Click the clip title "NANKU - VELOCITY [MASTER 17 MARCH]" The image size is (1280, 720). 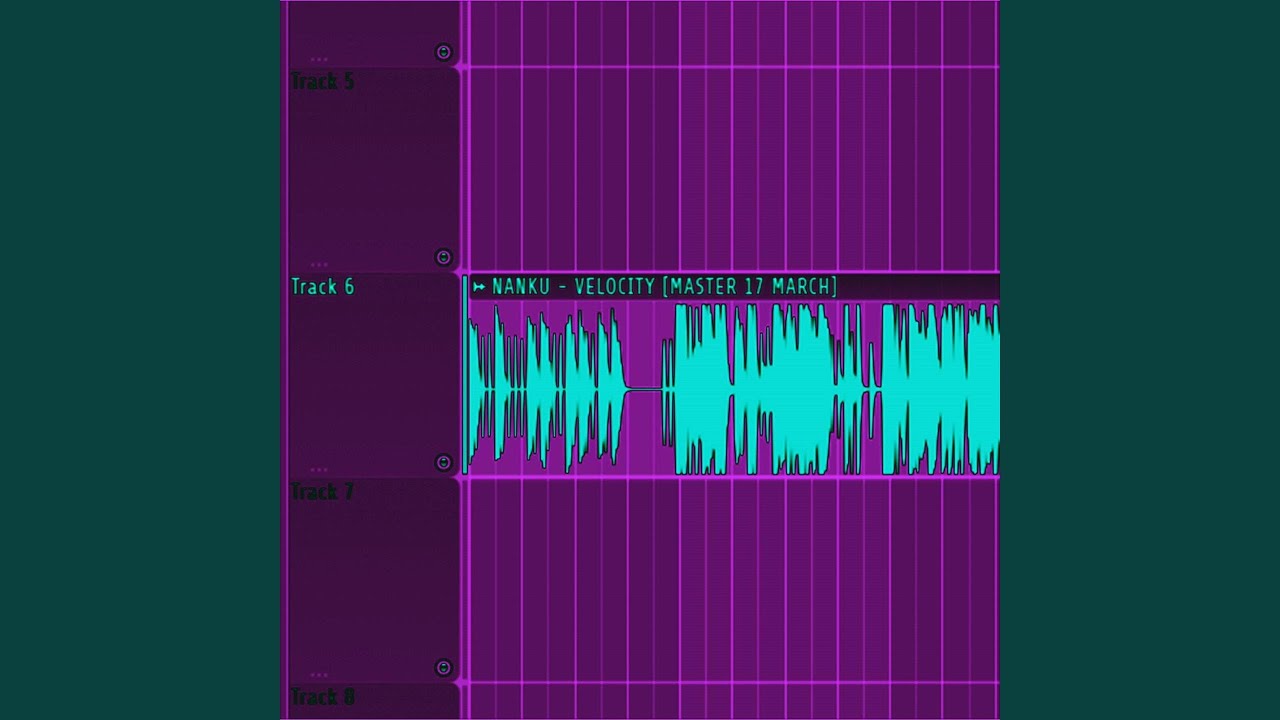665,287
